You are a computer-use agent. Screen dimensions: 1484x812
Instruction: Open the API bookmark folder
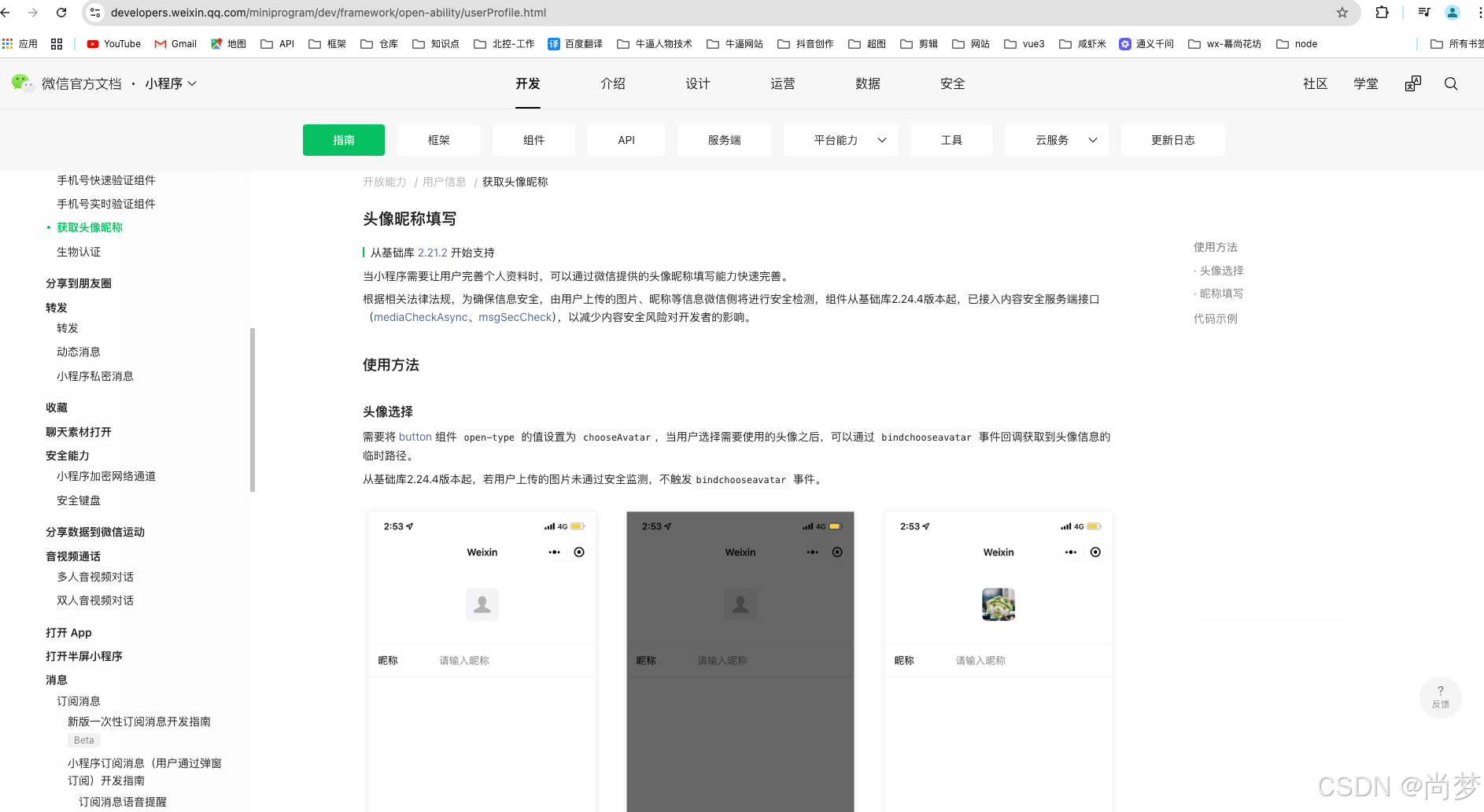click(x=278, y=44)
